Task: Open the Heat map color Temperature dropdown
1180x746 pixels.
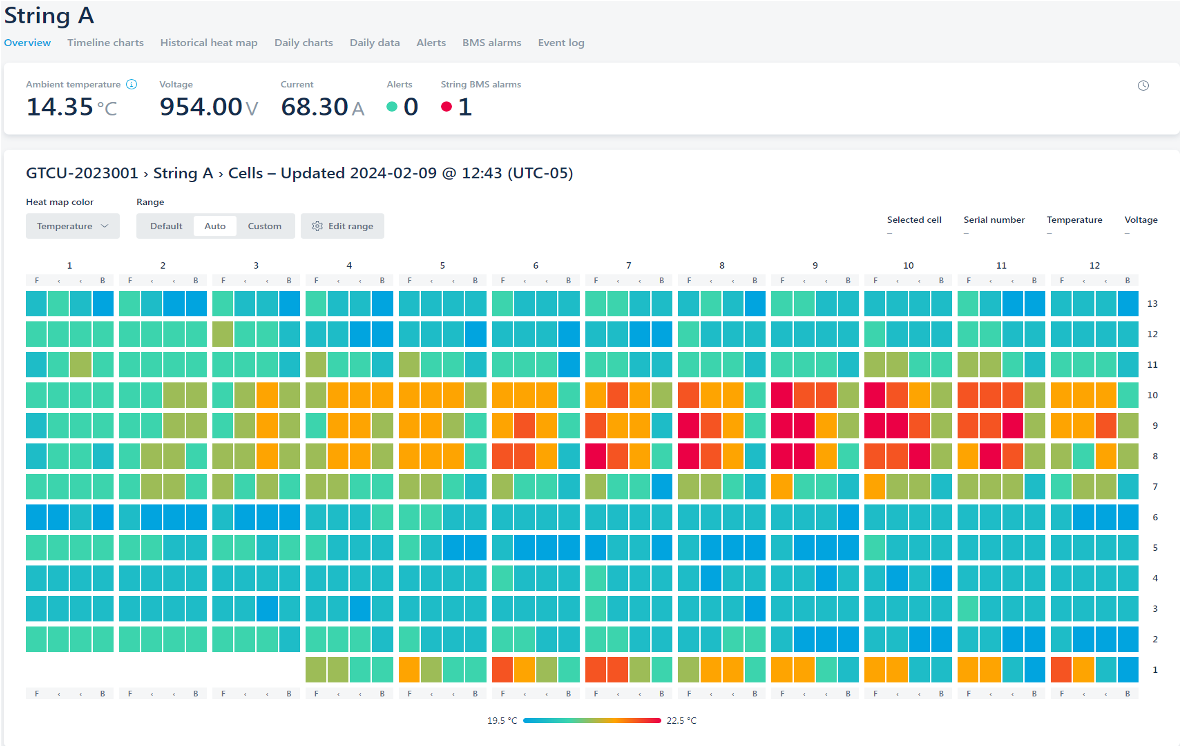Action: (73, 226)
